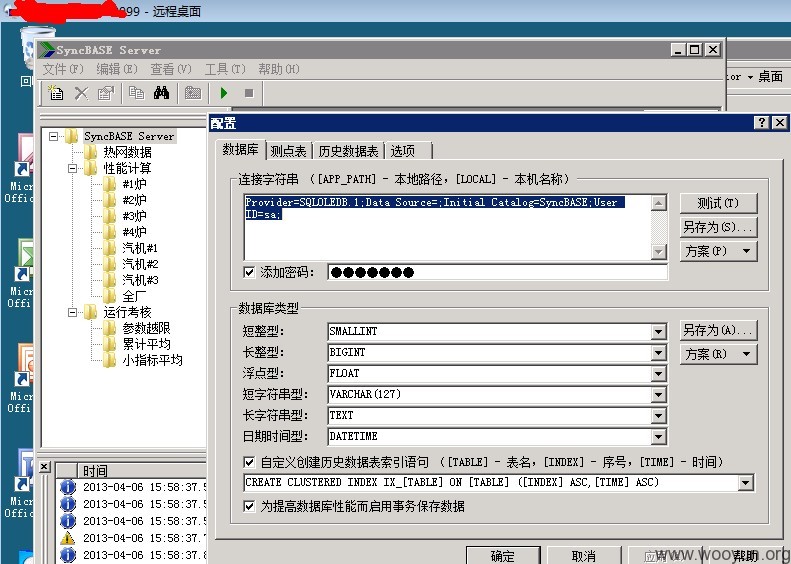Click the 测试(T) button

point(718,203)
